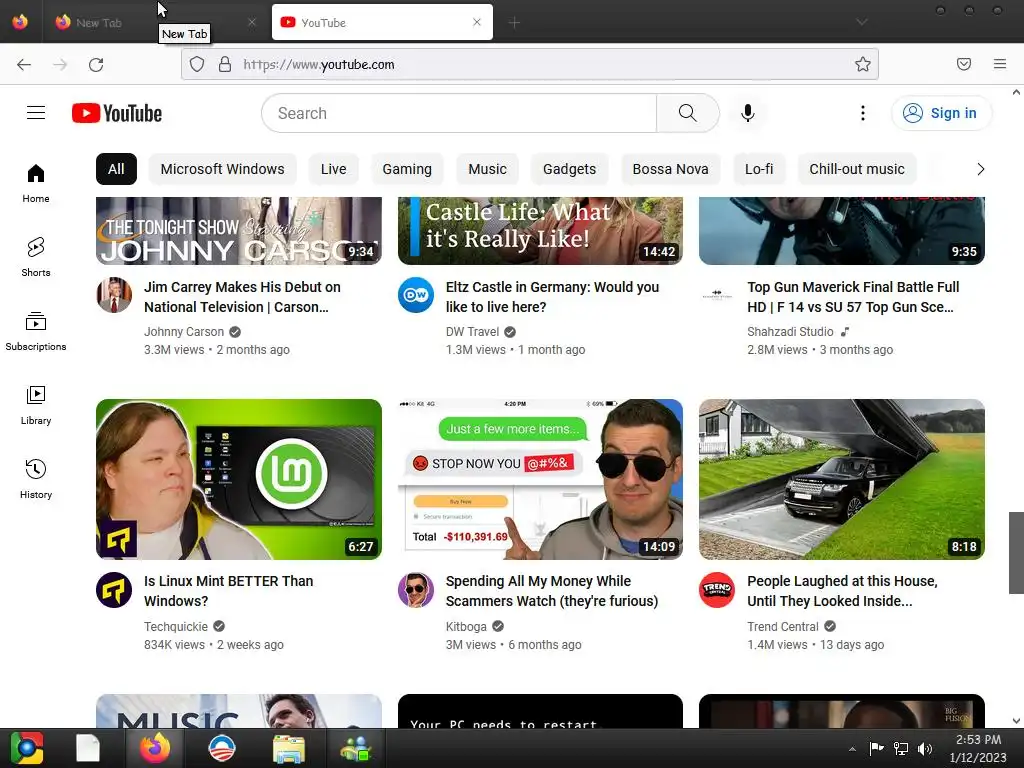The height and width of the screenshot is (768, 1024).
Task: Open the Range Rover house thumbnail
Action: [x=842, y=479]
